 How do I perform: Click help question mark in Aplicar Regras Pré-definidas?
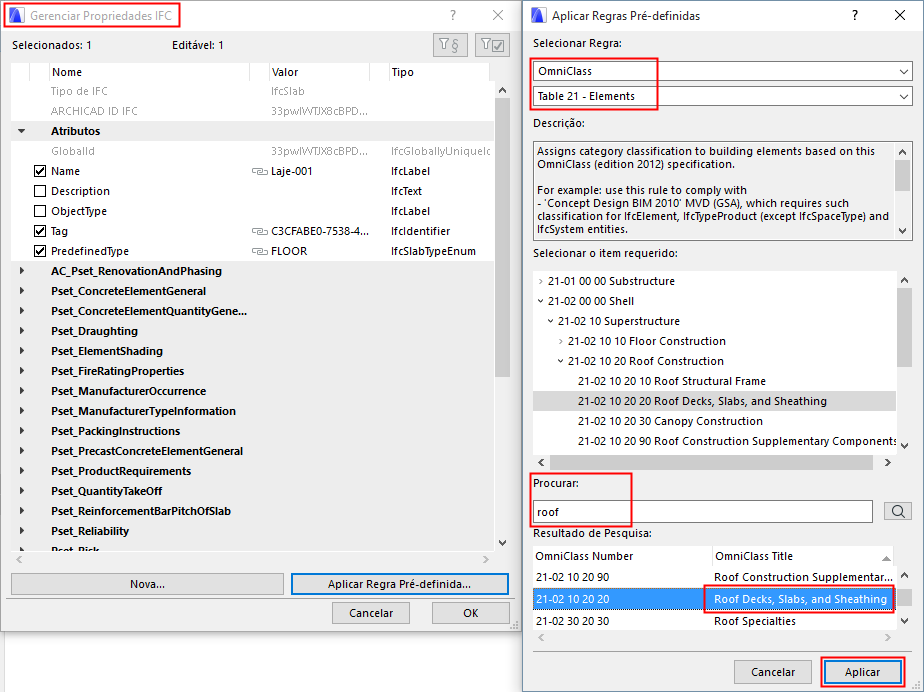(x=854, y=15)
